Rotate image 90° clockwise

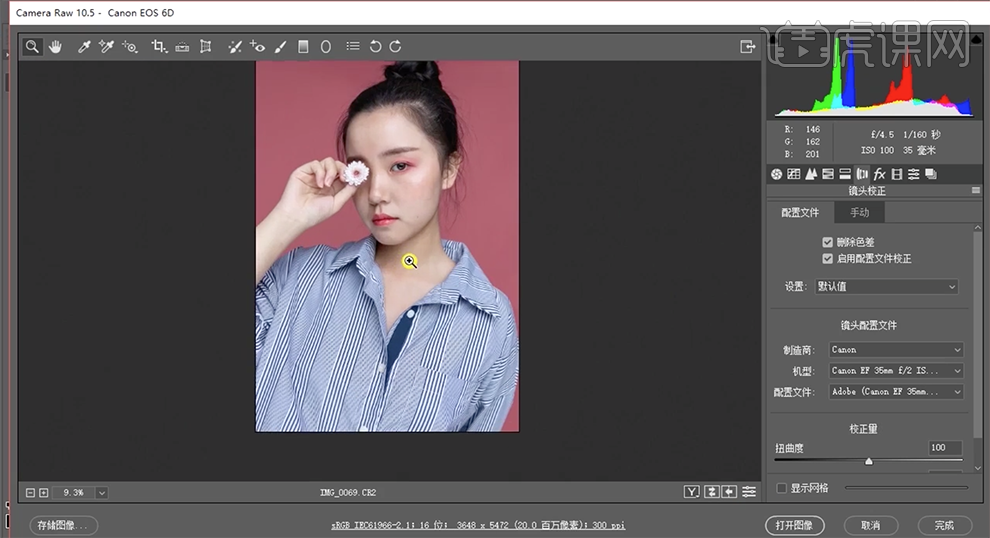coord(396,47)
